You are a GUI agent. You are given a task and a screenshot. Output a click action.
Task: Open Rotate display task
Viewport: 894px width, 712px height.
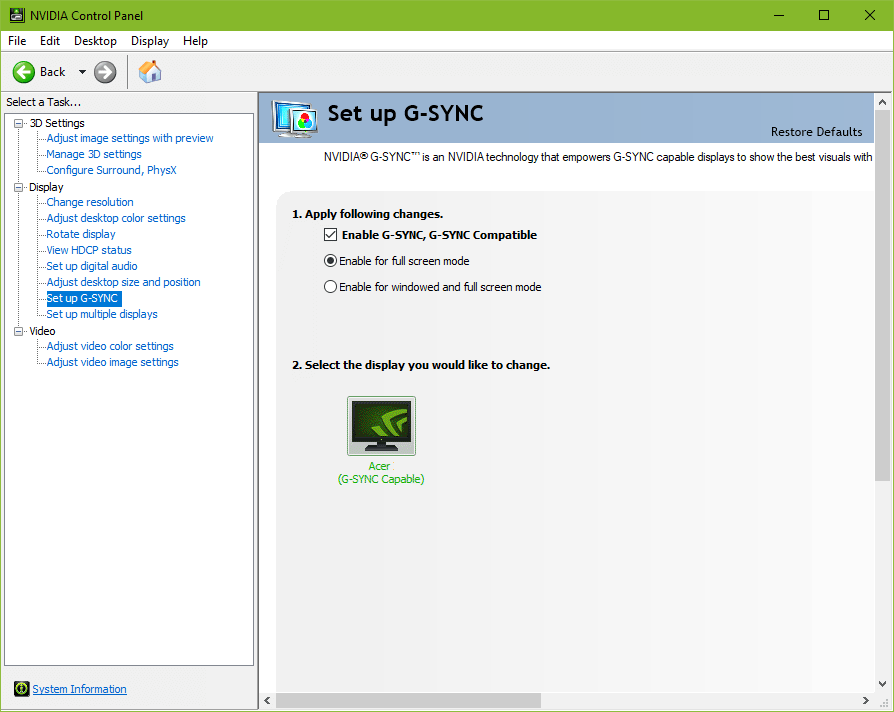81,234
